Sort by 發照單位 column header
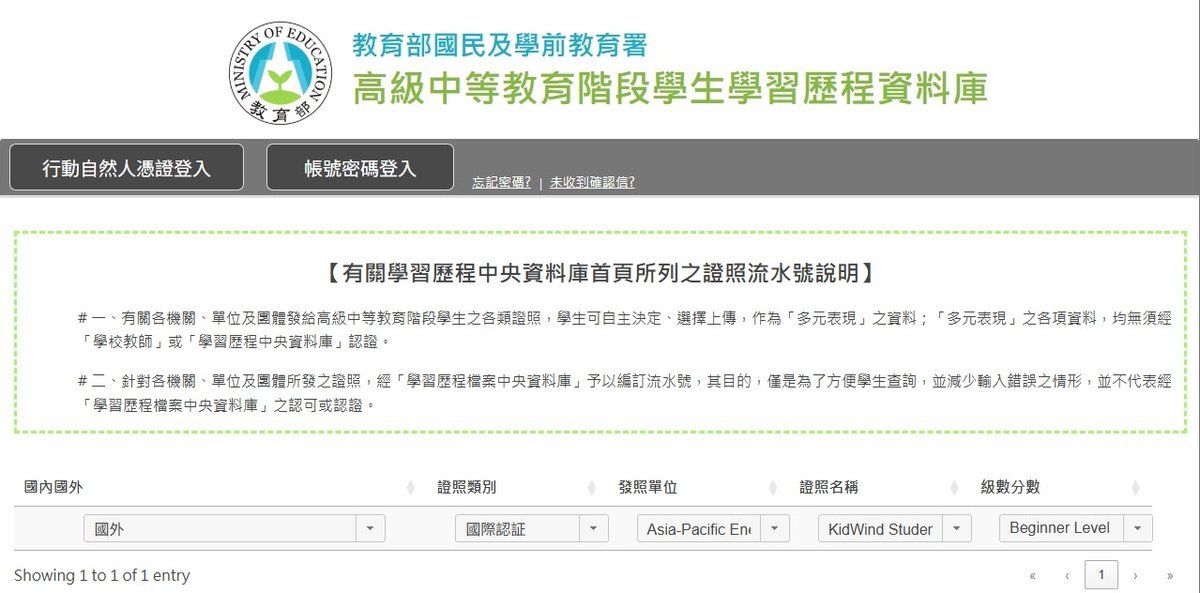Viewport: 1200px width, 593px height. [x=648, y=487]
